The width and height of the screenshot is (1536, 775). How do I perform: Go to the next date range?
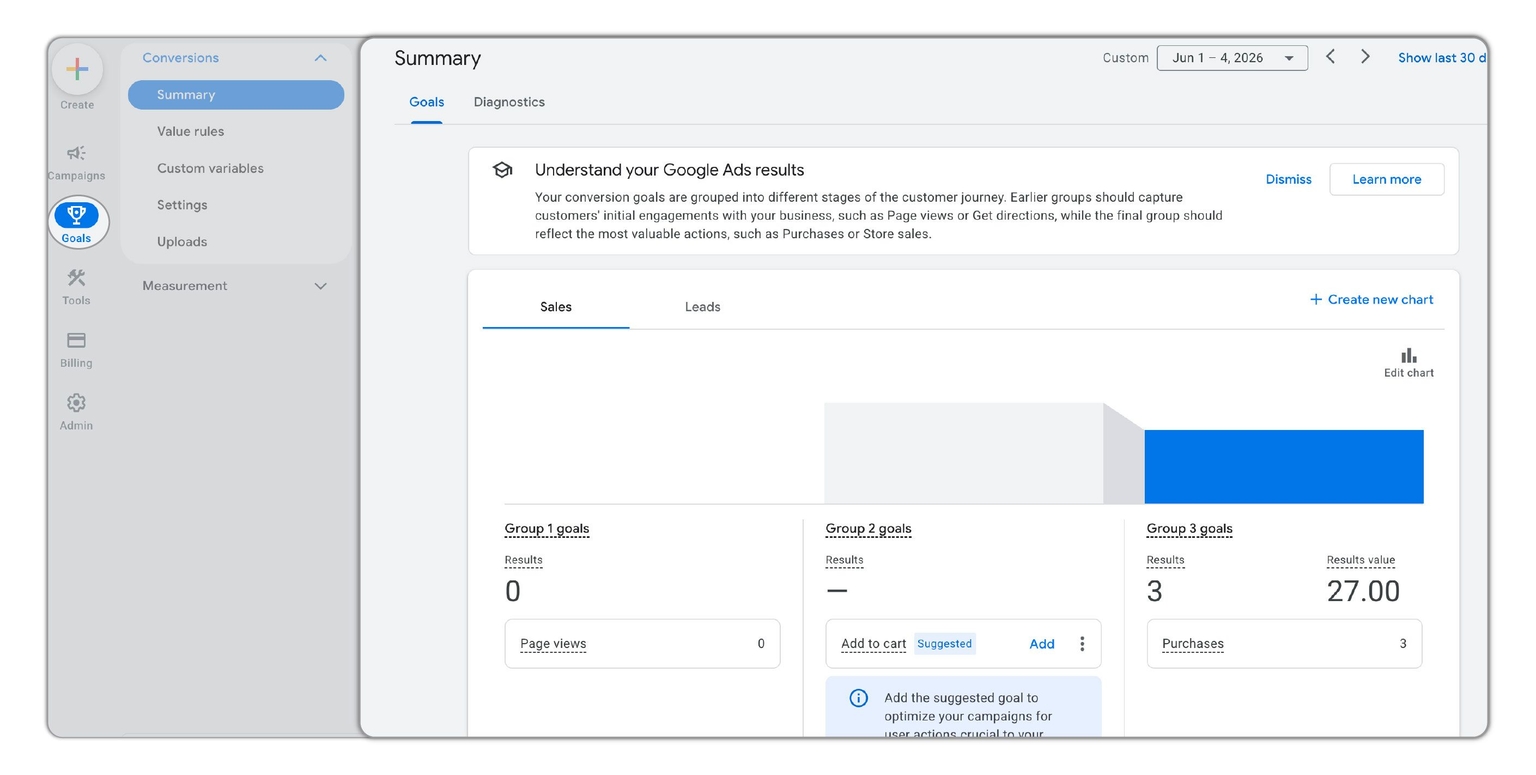tap(1365, 57)
